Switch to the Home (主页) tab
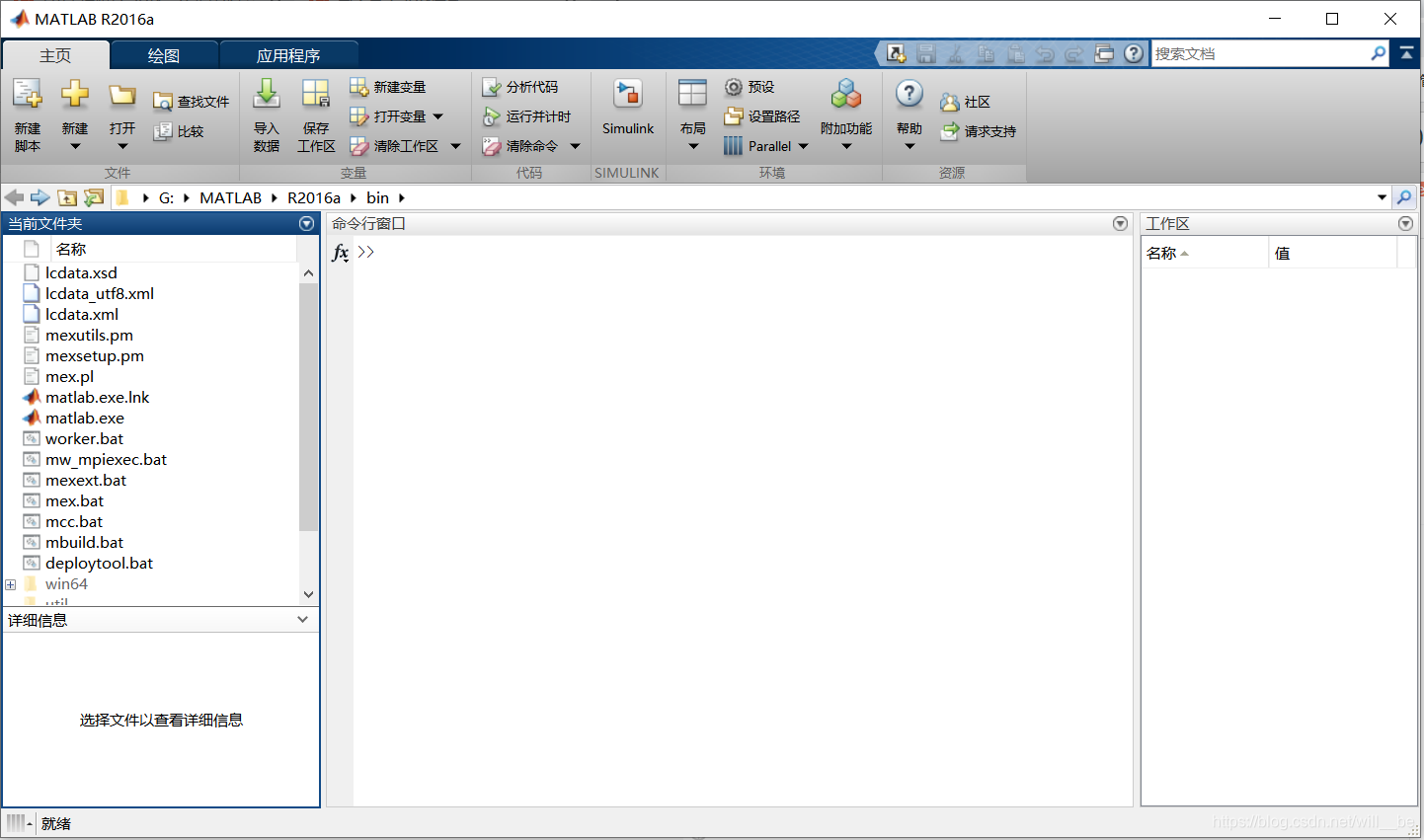Screen dimensions: 1424x840 pyautogui.click(x=55, y=55)
